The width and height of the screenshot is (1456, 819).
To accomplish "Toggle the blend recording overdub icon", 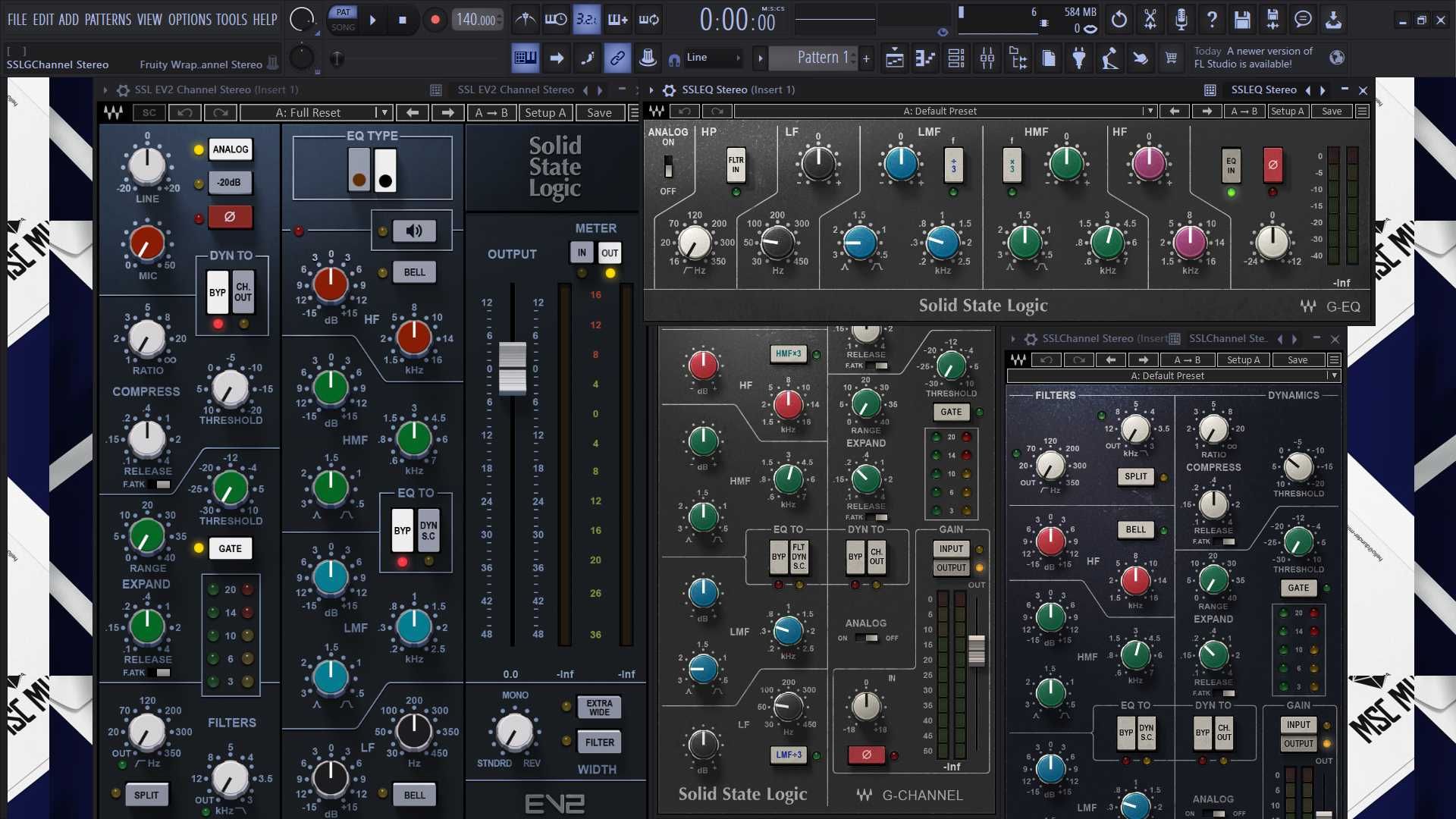I will click(618, 20).
